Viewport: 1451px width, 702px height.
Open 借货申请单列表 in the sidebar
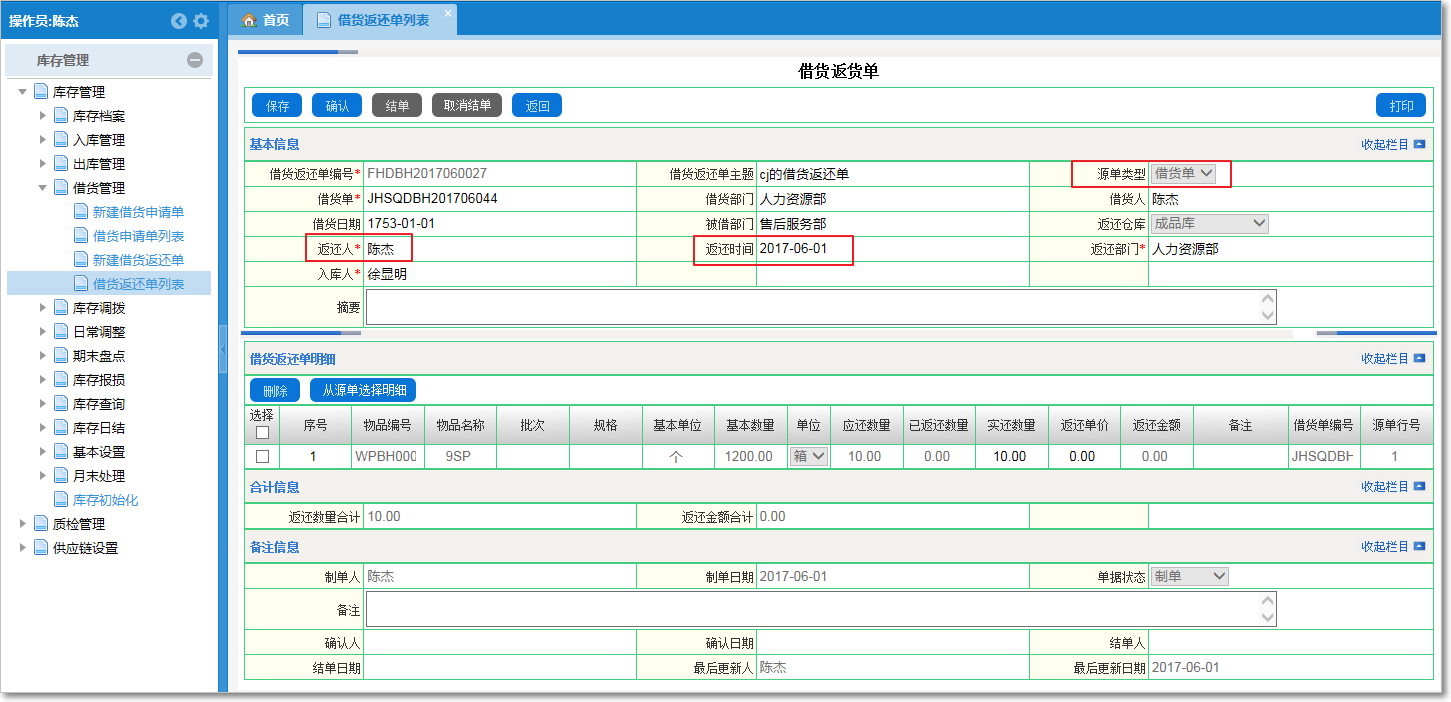138,236
